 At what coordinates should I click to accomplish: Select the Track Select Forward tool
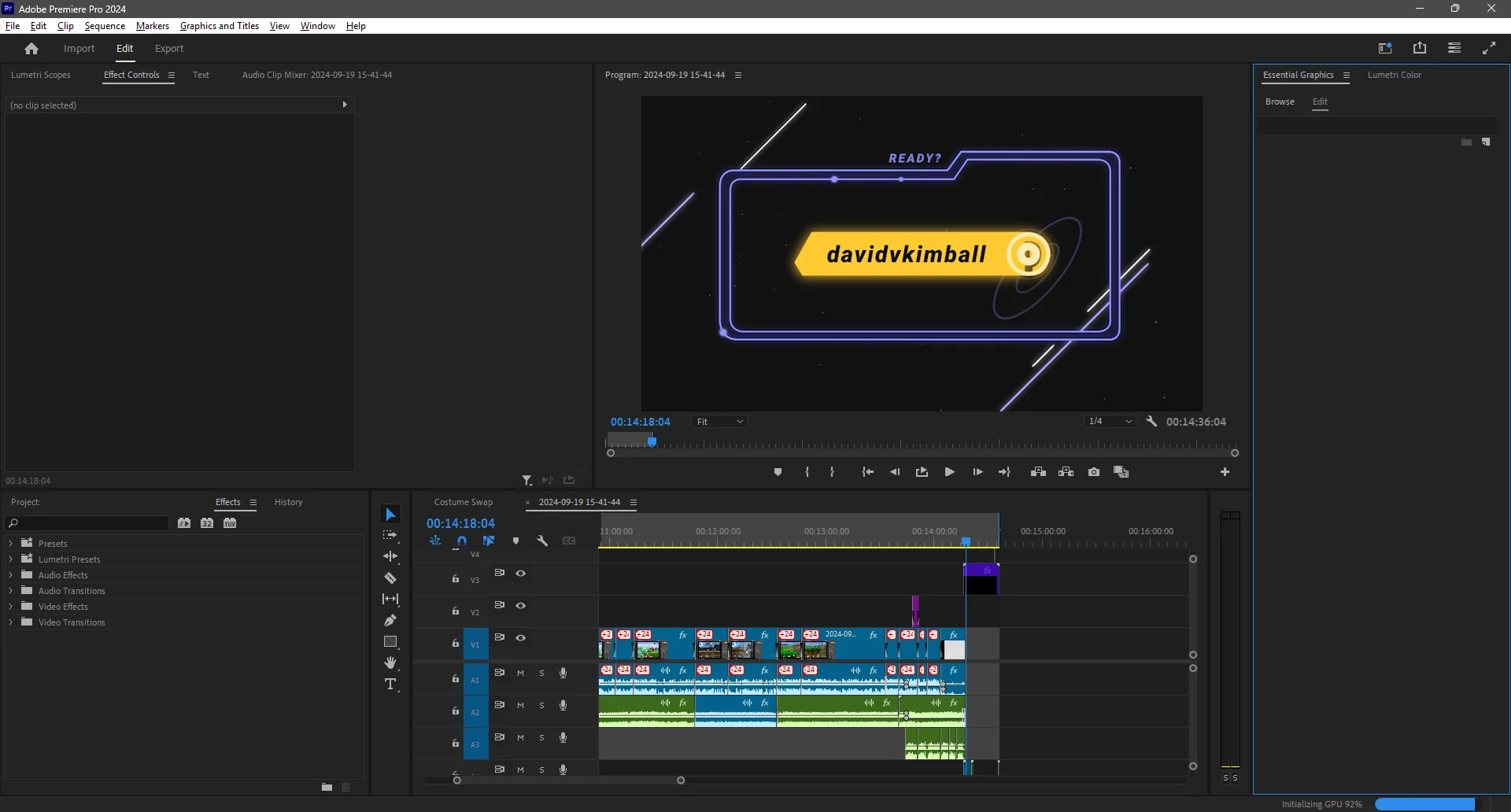pyautogui.click(x=391, y=535)
